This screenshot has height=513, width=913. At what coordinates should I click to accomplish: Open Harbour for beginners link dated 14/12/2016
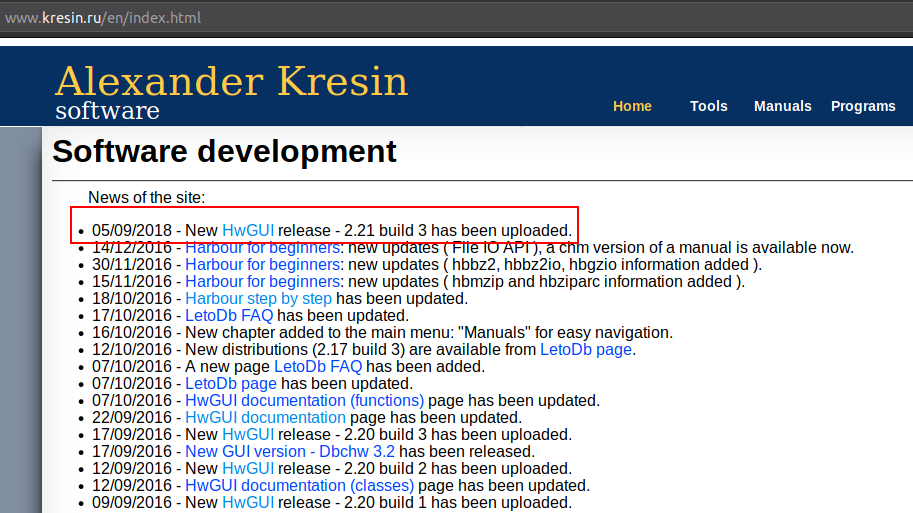coord(263,247)
